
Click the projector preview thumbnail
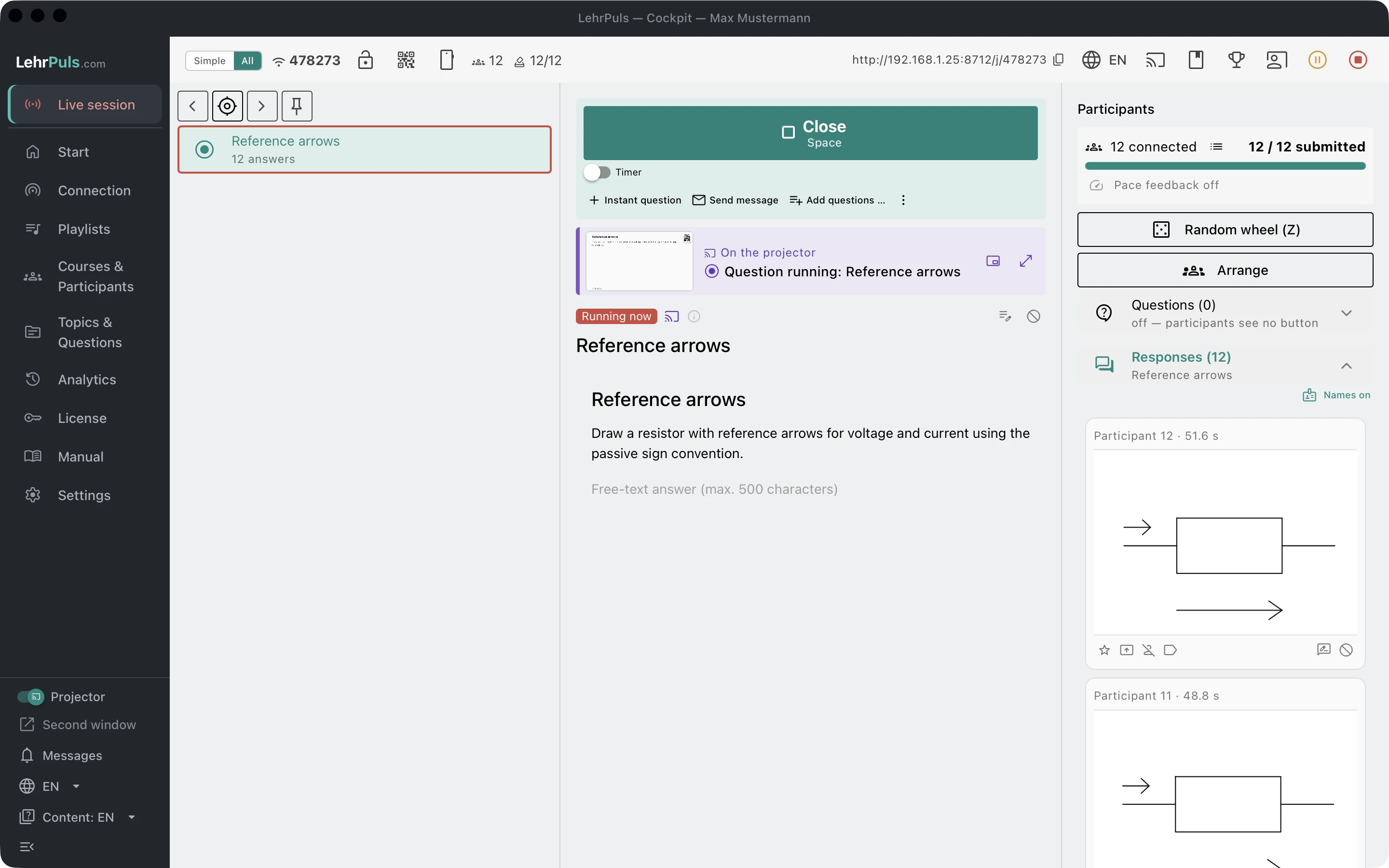pos(640,261)
